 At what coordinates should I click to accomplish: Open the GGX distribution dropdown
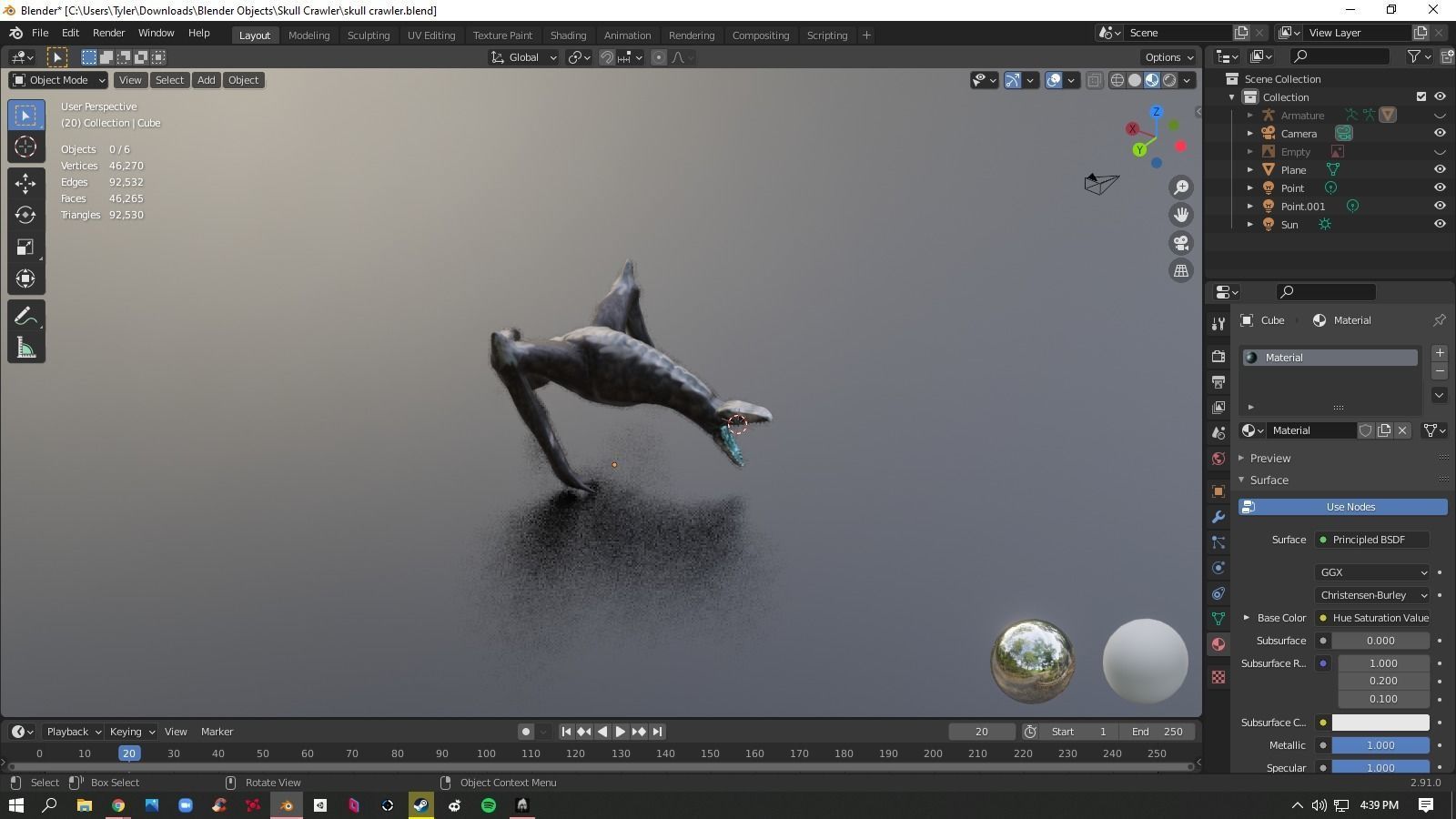point(1371,572)
